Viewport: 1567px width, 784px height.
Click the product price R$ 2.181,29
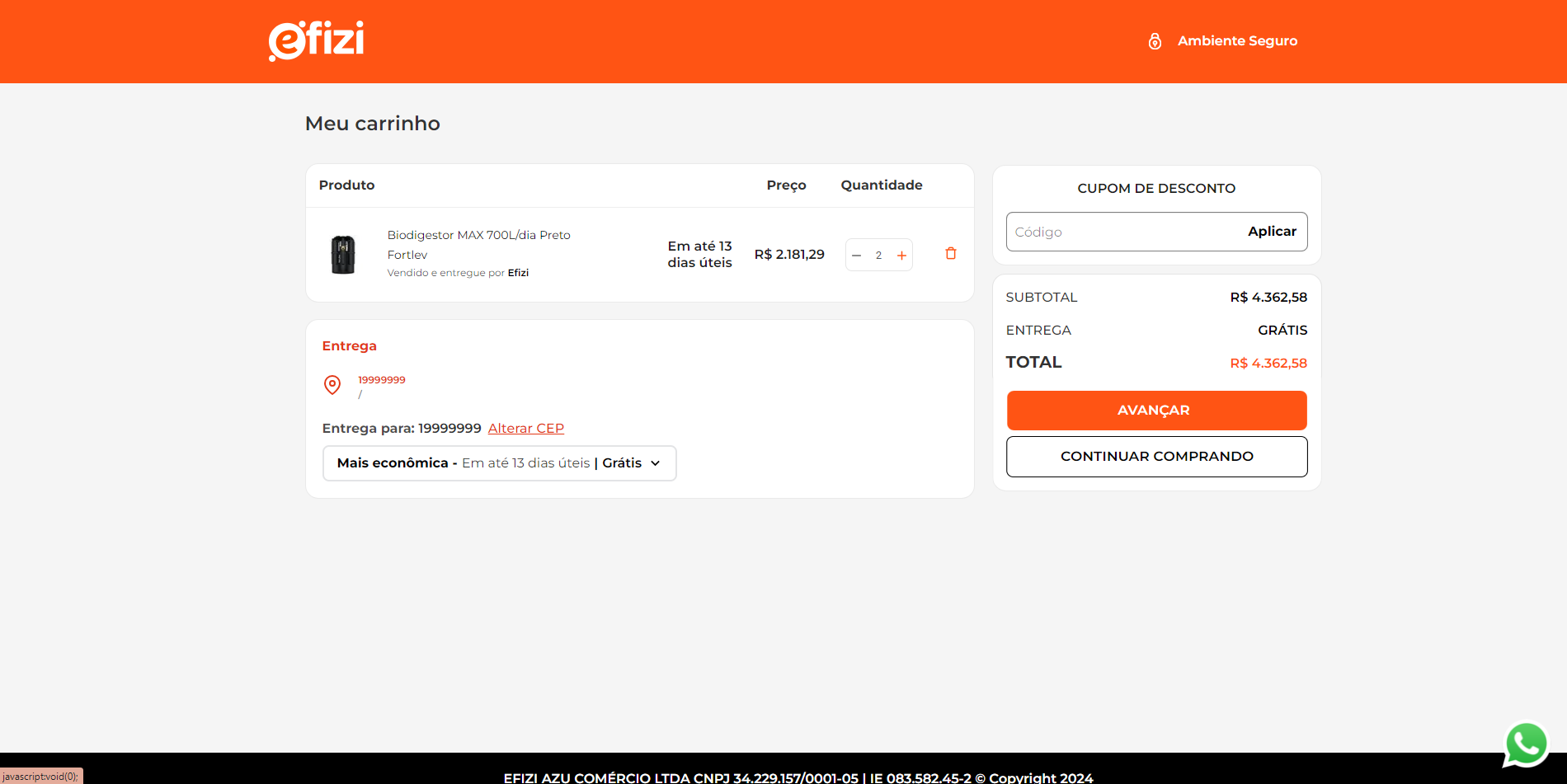(x=789, y=255)
